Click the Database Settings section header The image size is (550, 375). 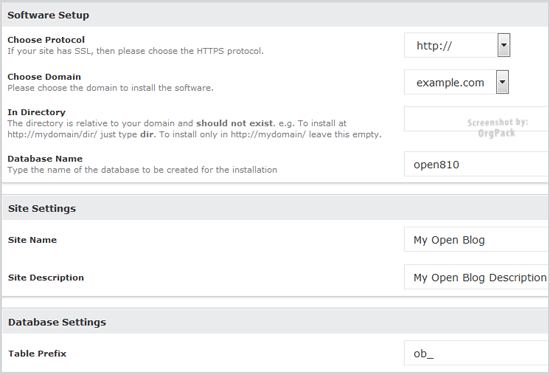[x=276, y=322]
